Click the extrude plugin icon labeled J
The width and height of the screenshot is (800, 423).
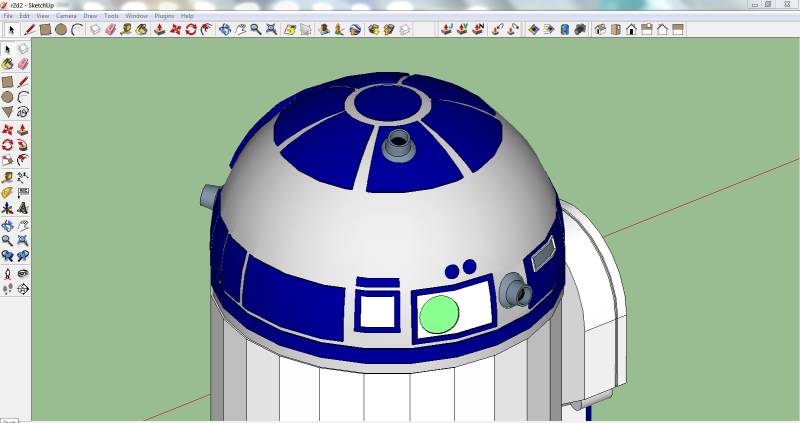pyautogui.click(x=447, y=29)
